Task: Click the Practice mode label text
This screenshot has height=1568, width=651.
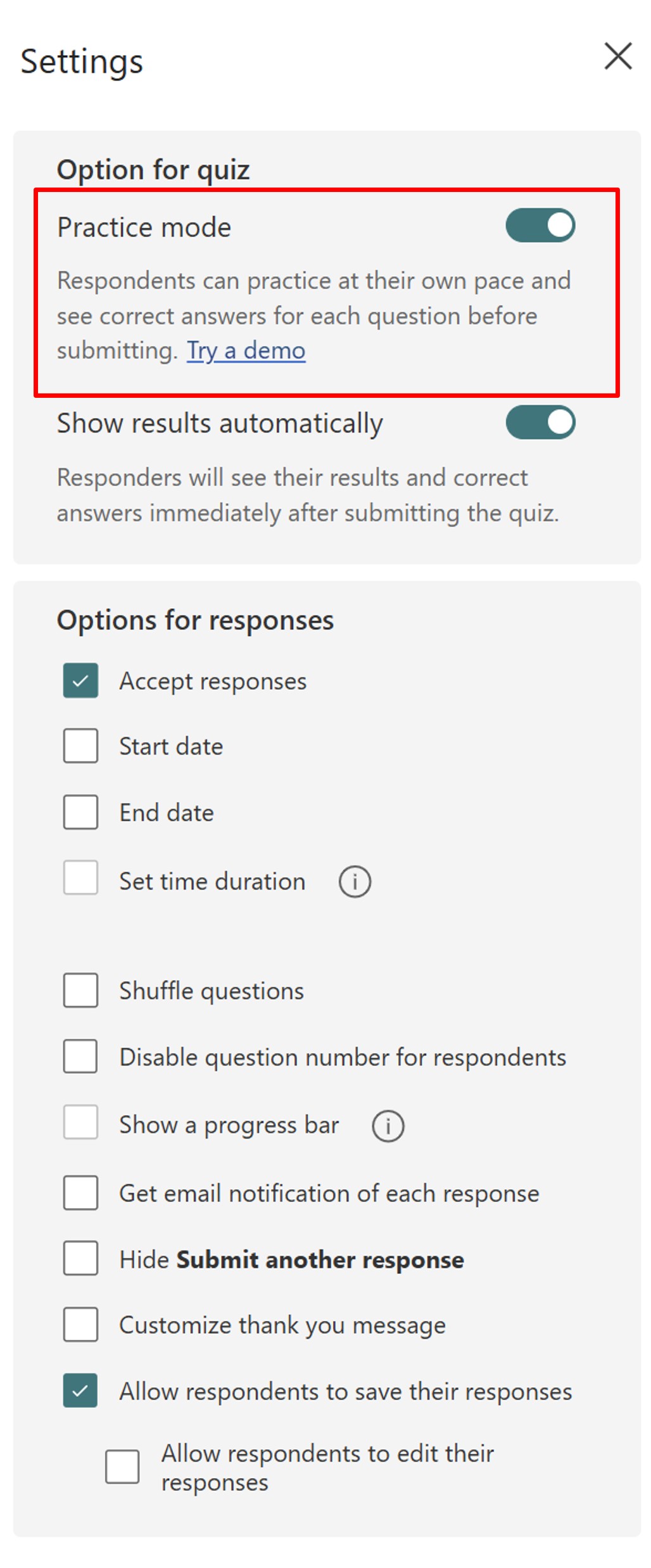Action: (x=144, y=227)
